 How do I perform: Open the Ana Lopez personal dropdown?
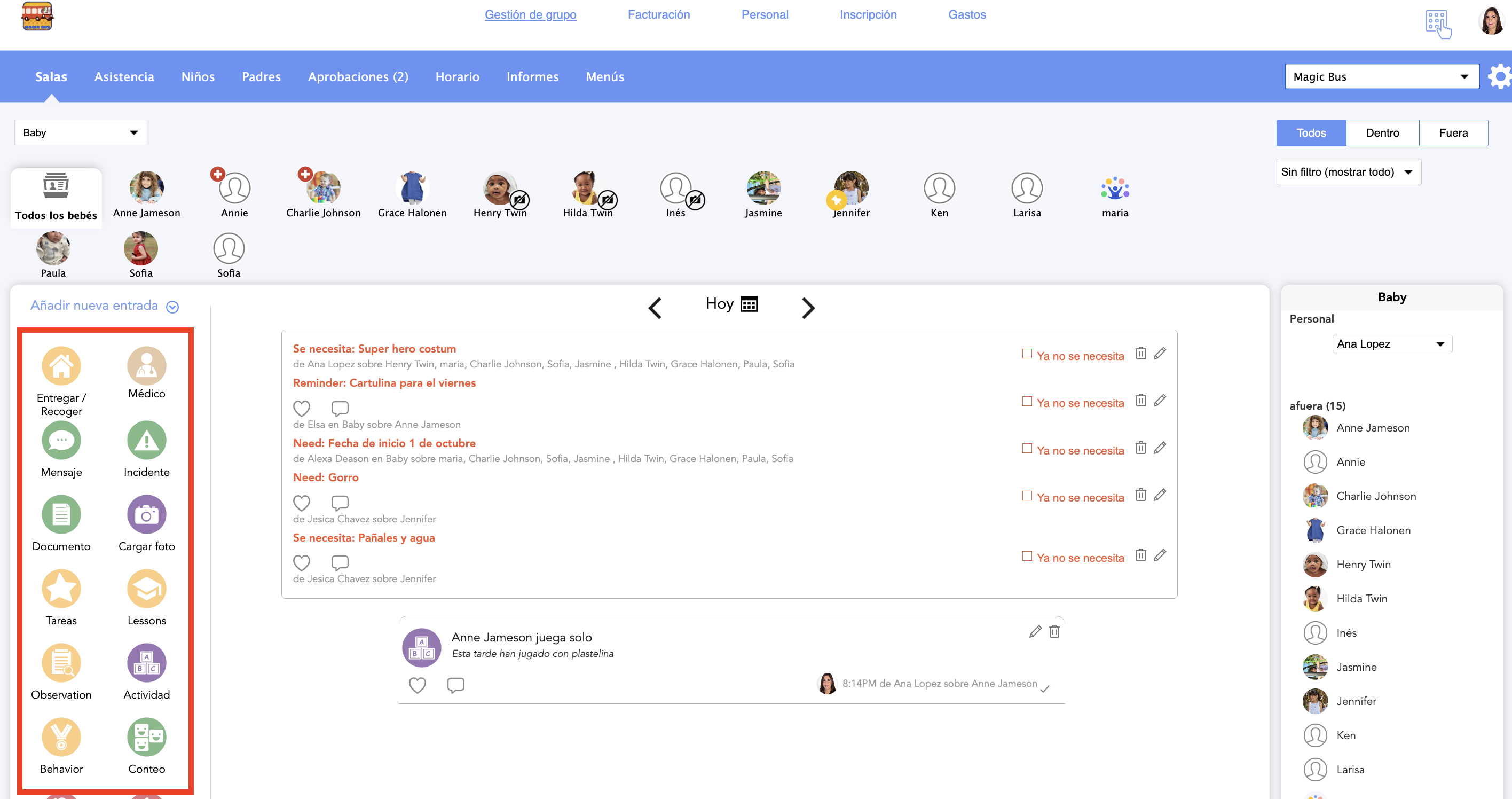1391,344
